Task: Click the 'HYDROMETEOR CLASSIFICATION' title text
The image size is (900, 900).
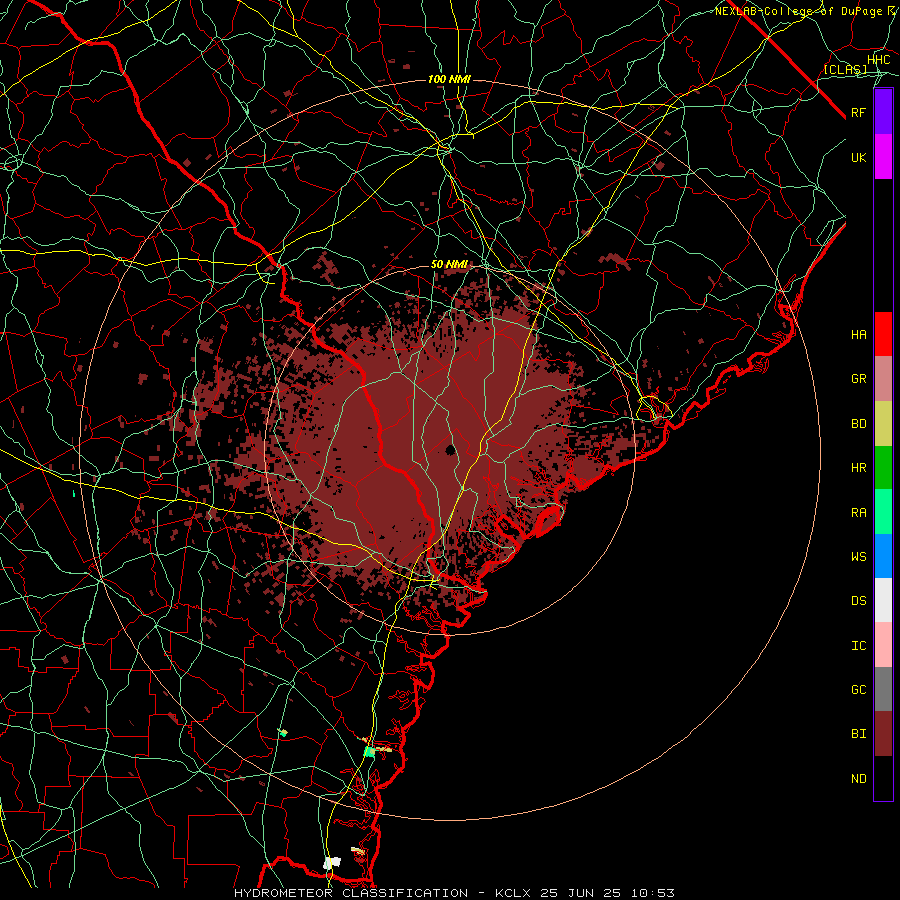Action: click(x=351, y=893)
